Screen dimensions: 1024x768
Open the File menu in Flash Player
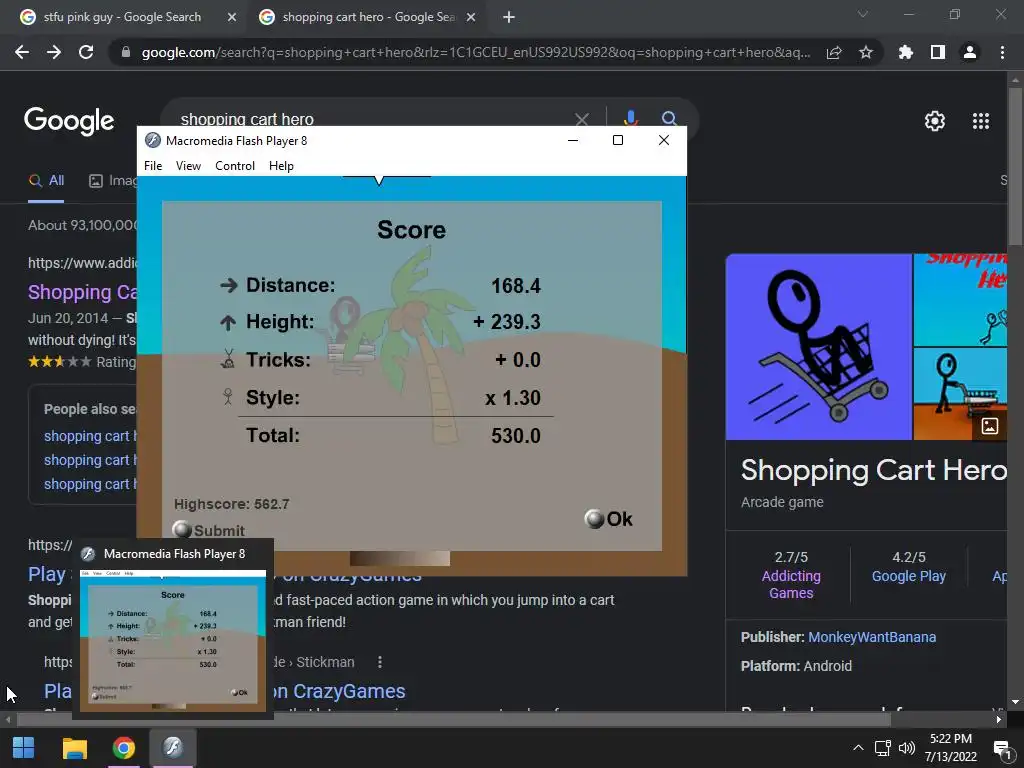point(153,166)
